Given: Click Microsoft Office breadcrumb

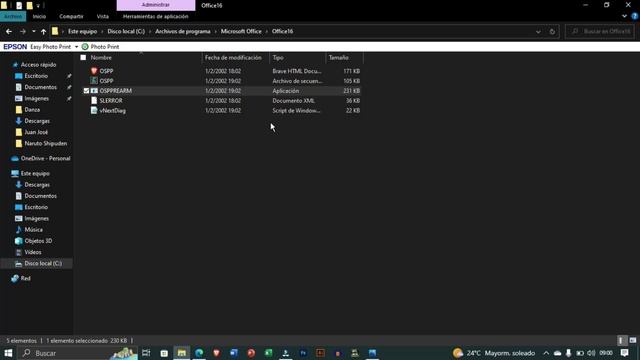Looking at the screenshot, I should tap(241, 31).
